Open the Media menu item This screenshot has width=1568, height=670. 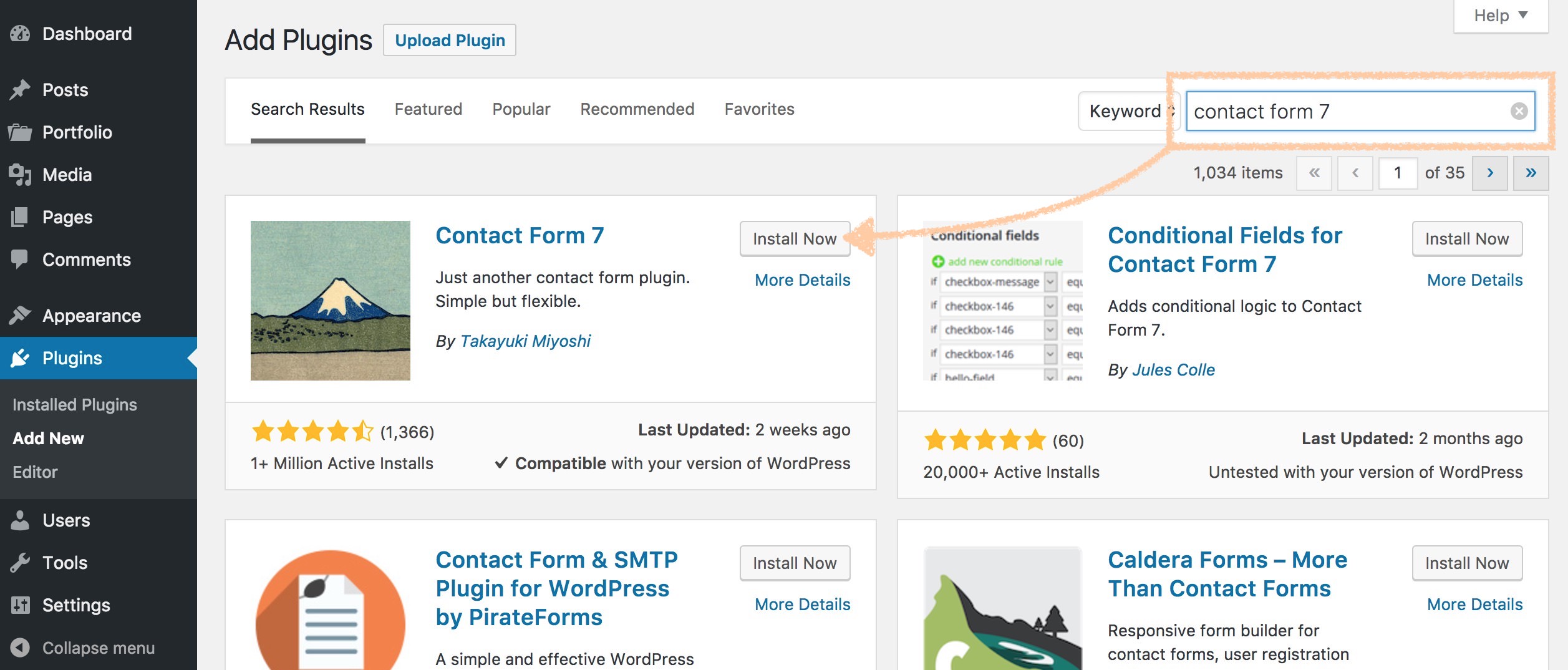99,175
